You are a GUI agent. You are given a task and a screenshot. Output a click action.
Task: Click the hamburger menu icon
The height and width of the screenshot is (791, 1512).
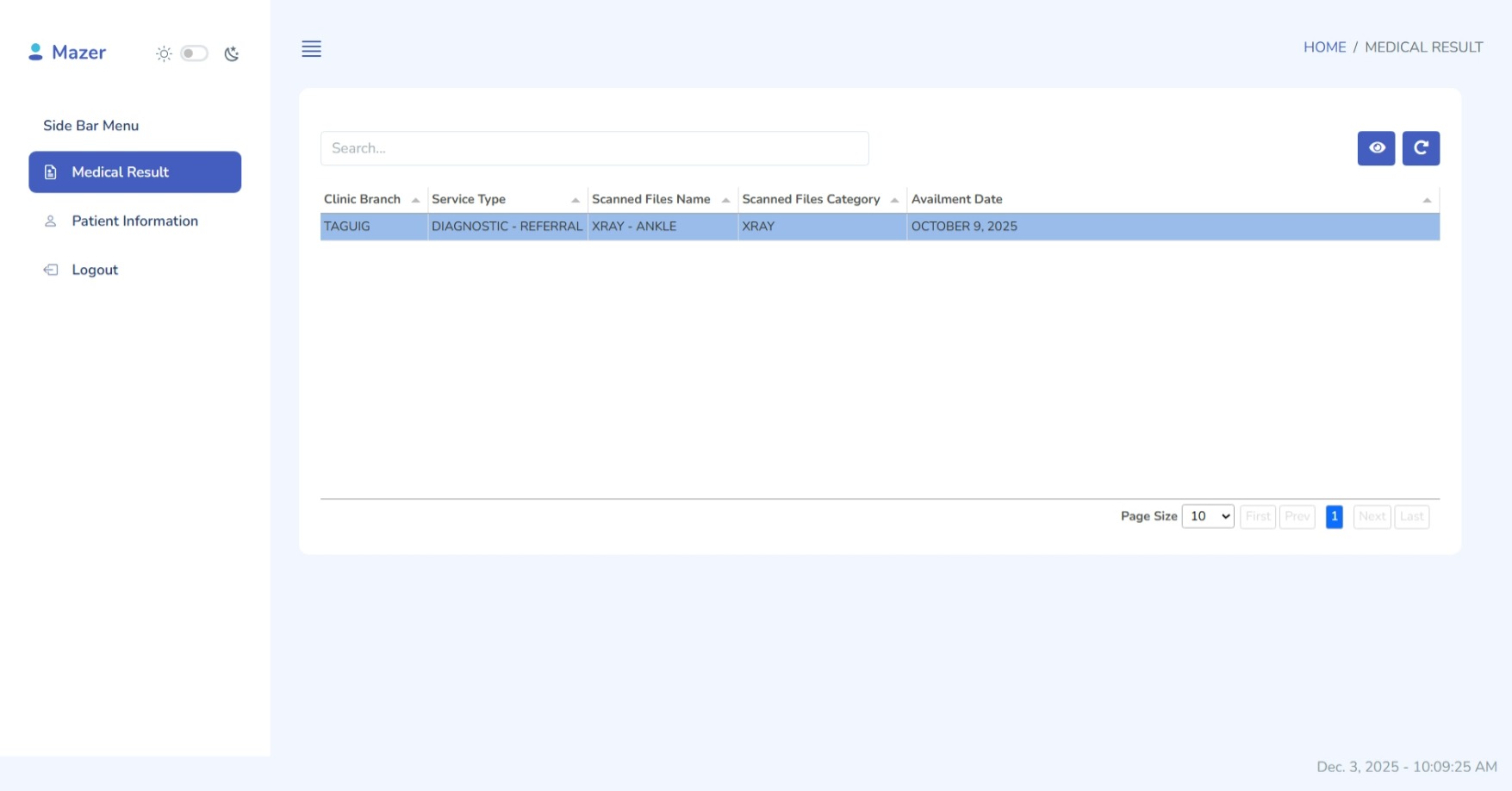click(x=311, y=49)
